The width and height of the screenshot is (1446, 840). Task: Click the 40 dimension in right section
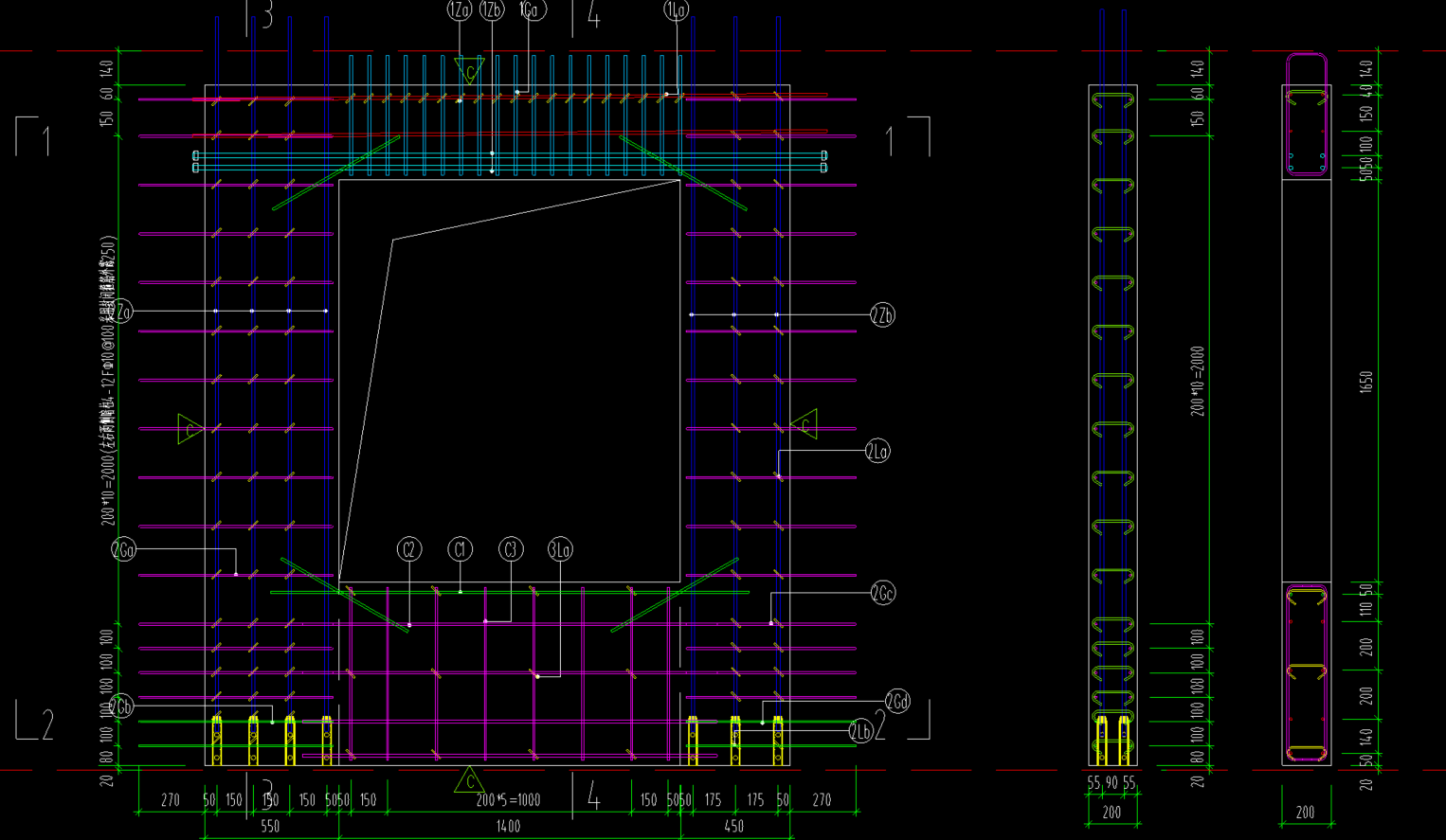click(1365, 91)
